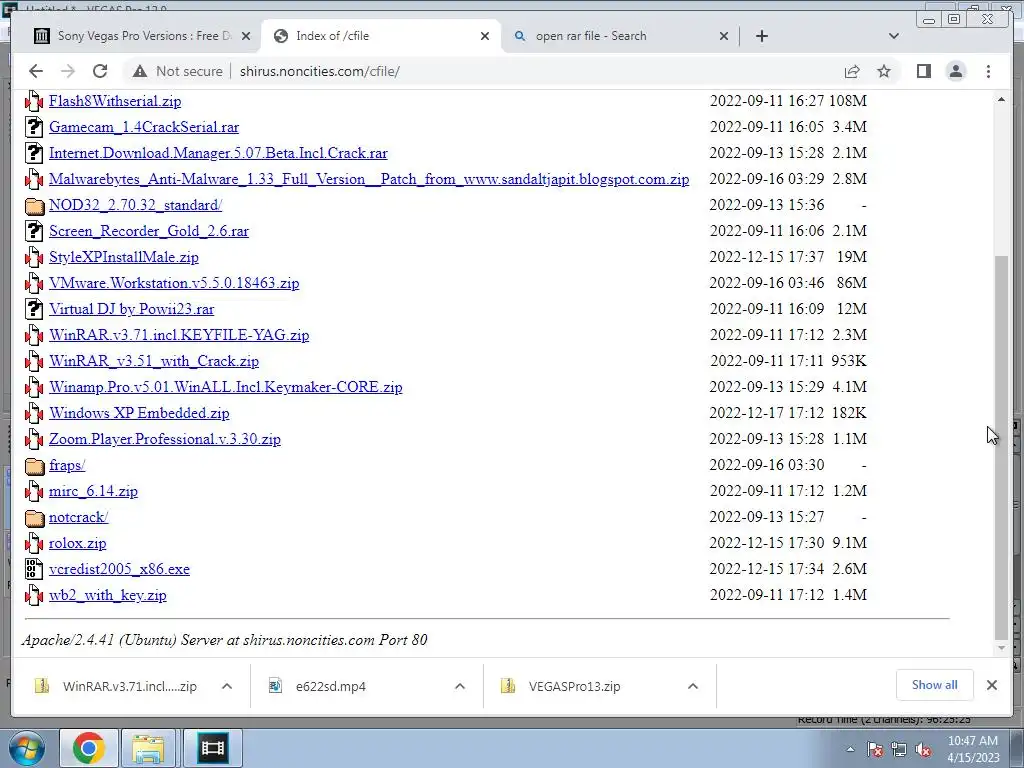Screen dimensions: 1024x768
Task: Download VMware.Workstation.v5.5.0.18463.zip
Action: coord(174,283)
